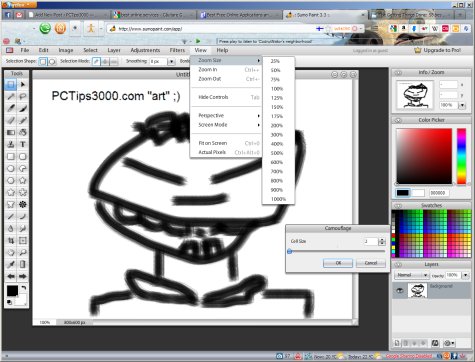Select the Text tool in toolbox
475x362 pixels.
pyautogui.click(x=23, y=144)
